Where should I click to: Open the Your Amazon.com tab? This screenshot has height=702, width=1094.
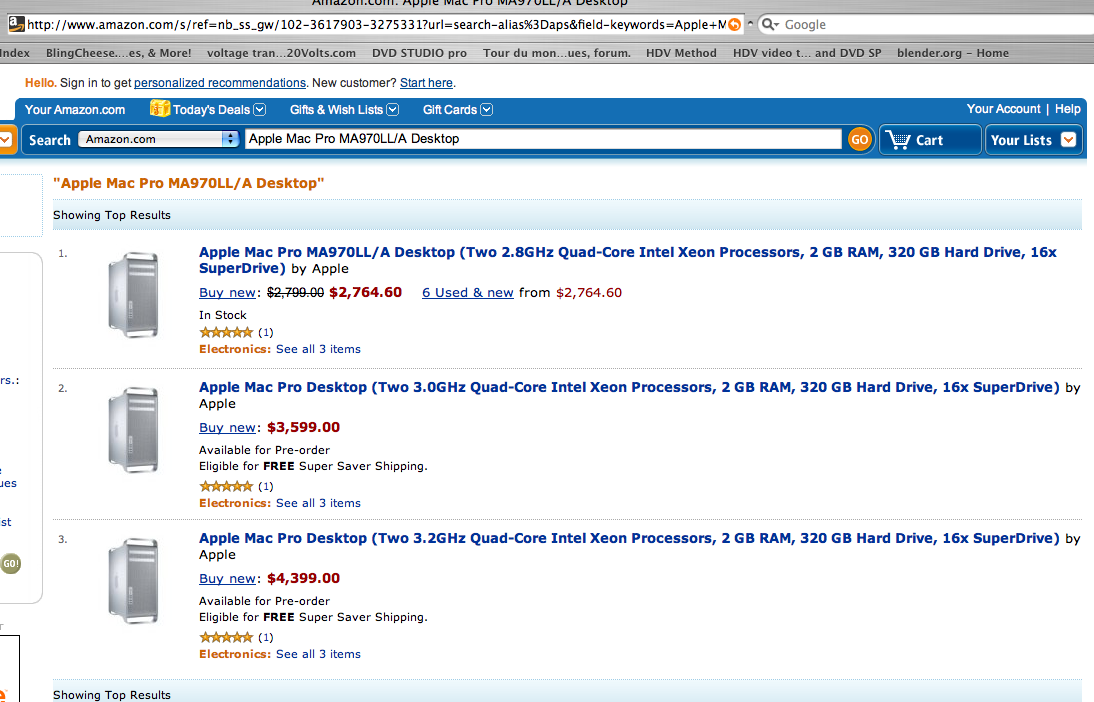[x=75, y=110]
